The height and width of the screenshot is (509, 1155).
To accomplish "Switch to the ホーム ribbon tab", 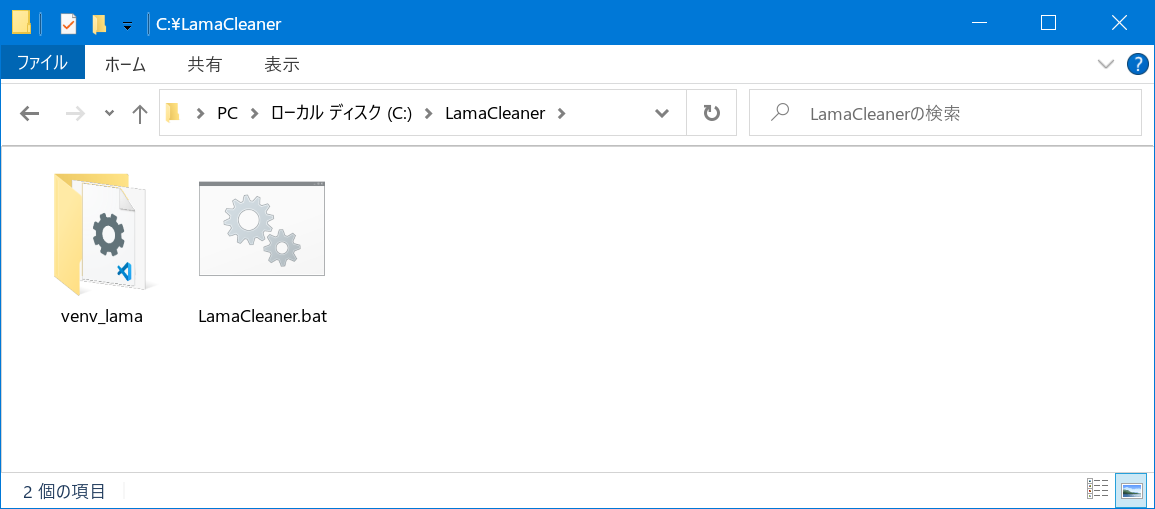I will (125, 65).
